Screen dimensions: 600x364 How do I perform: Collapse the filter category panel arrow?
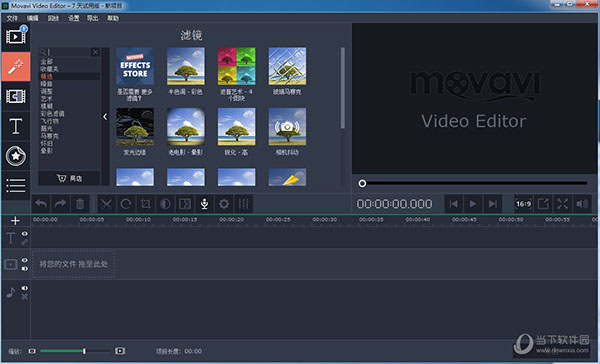(105, 116)
